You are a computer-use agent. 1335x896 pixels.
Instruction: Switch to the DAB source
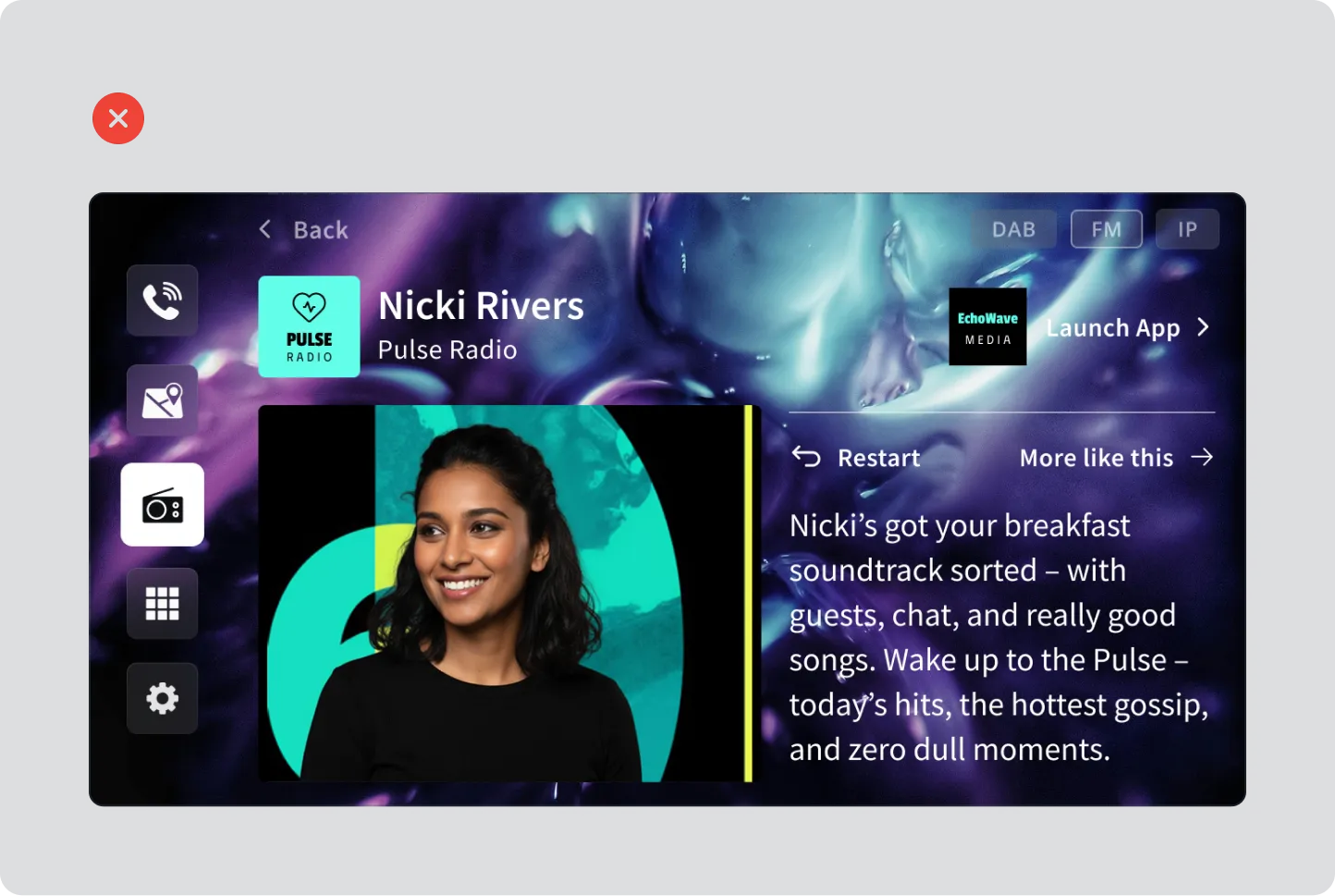[1013, 229]
